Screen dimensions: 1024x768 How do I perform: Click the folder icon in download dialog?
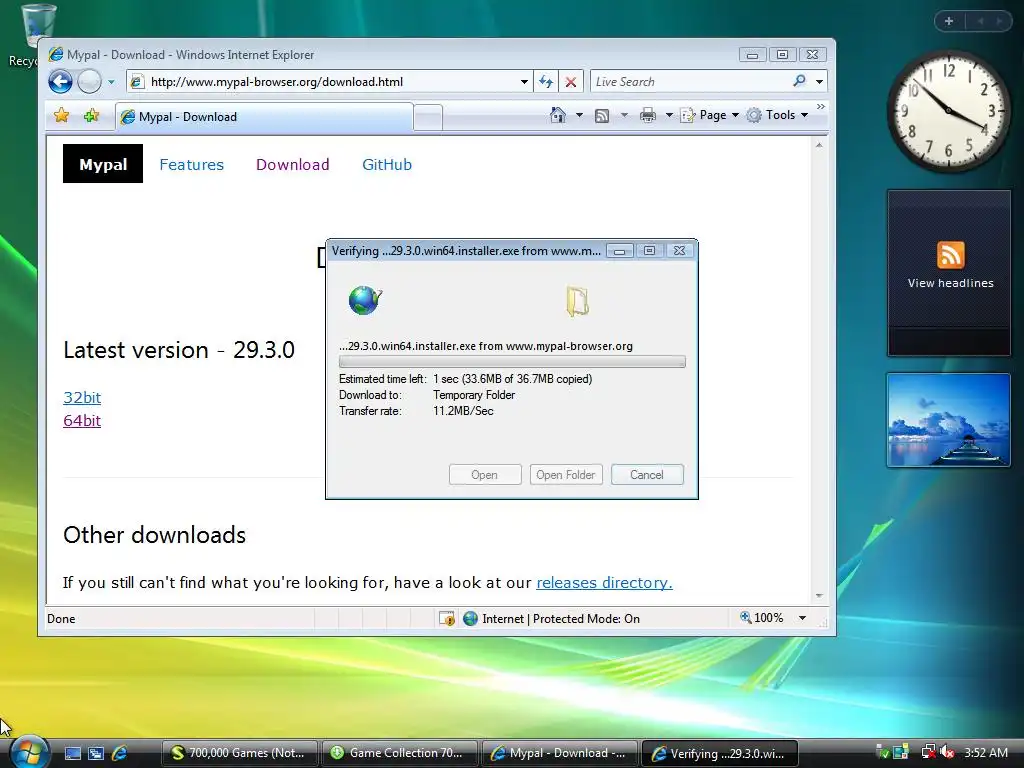(577, 301)
